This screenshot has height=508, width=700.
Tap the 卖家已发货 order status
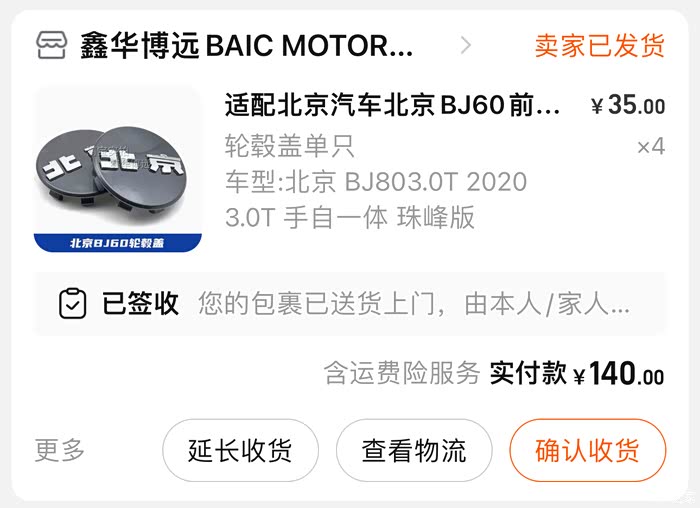pos(600,46)
